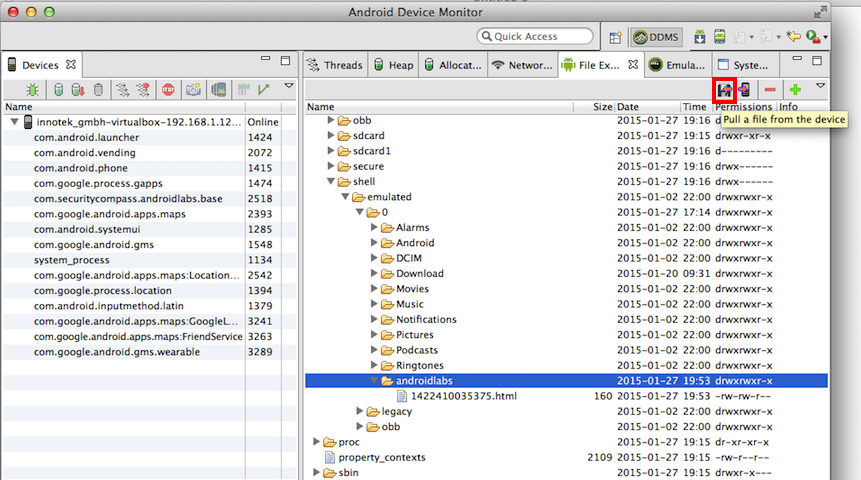Close the File Explorer tab with its X
This screenshot has height=480, width=861.
(x=633, y=64)
